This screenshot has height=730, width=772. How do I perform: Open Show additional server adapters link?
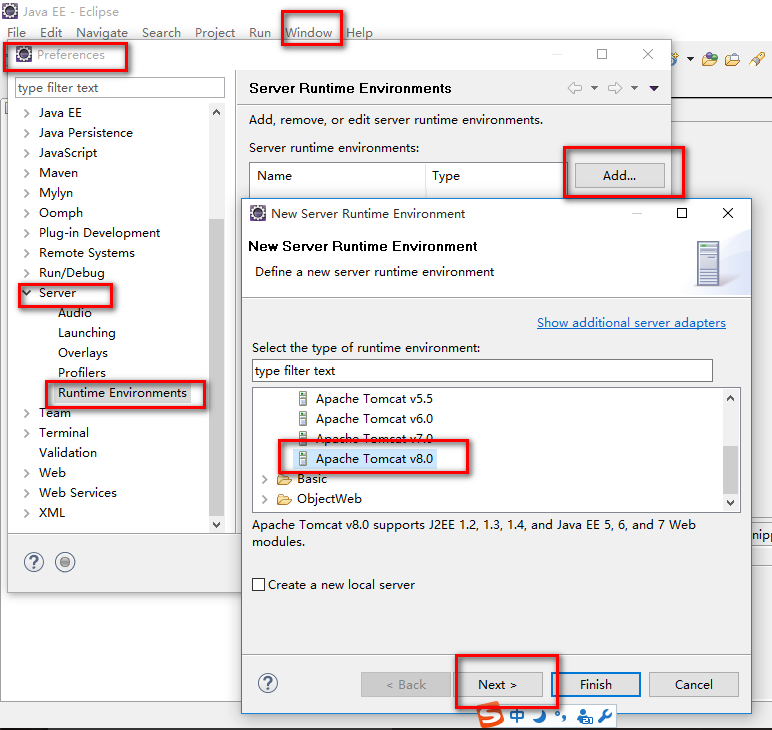(631, 322)
